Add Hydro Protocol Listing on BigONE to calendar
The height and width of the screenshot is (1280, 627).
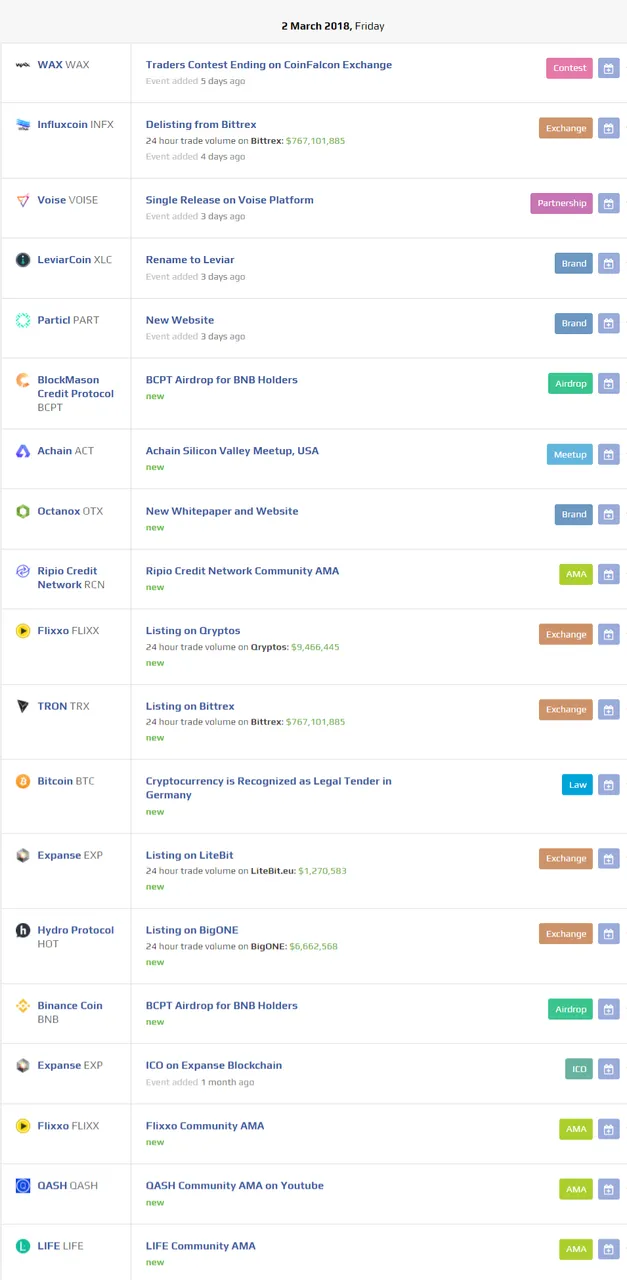pos(608,933)
